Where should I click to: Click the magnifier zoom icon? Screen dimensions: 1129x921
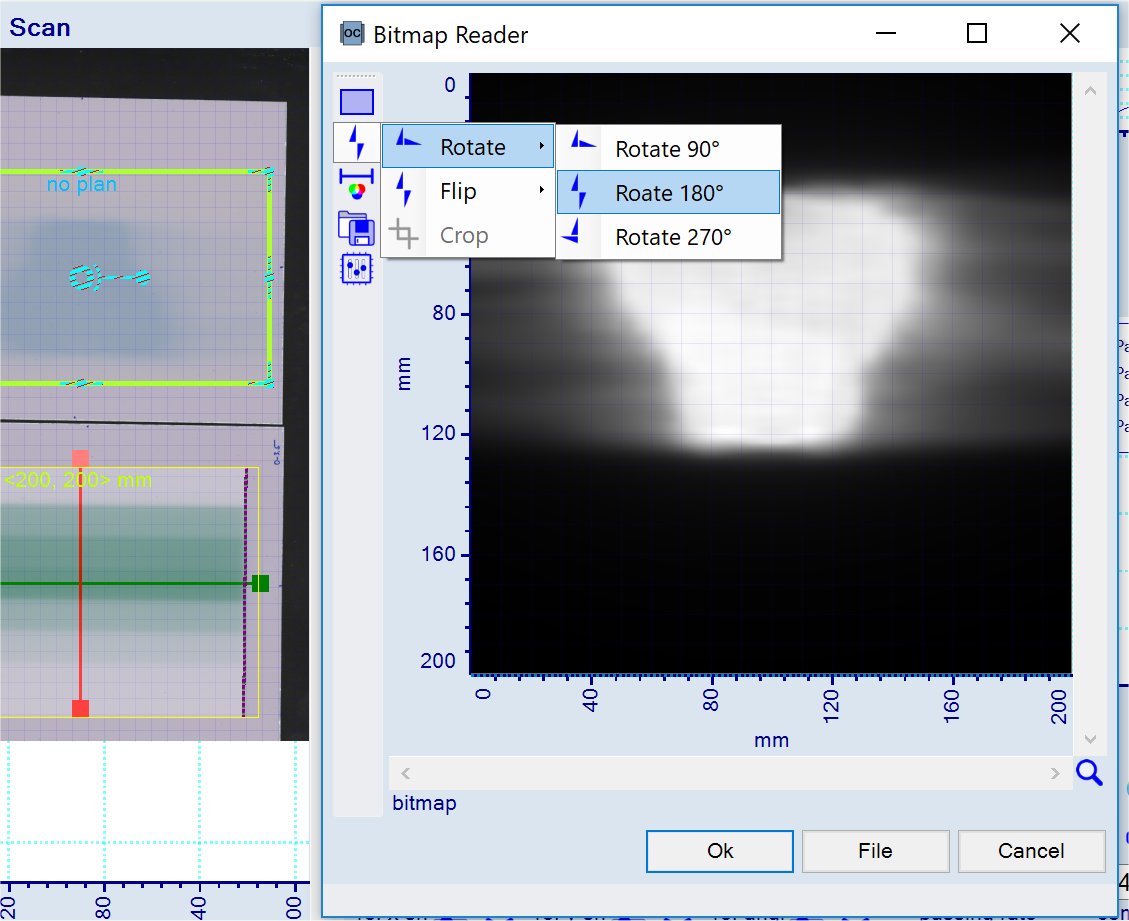1089,772
